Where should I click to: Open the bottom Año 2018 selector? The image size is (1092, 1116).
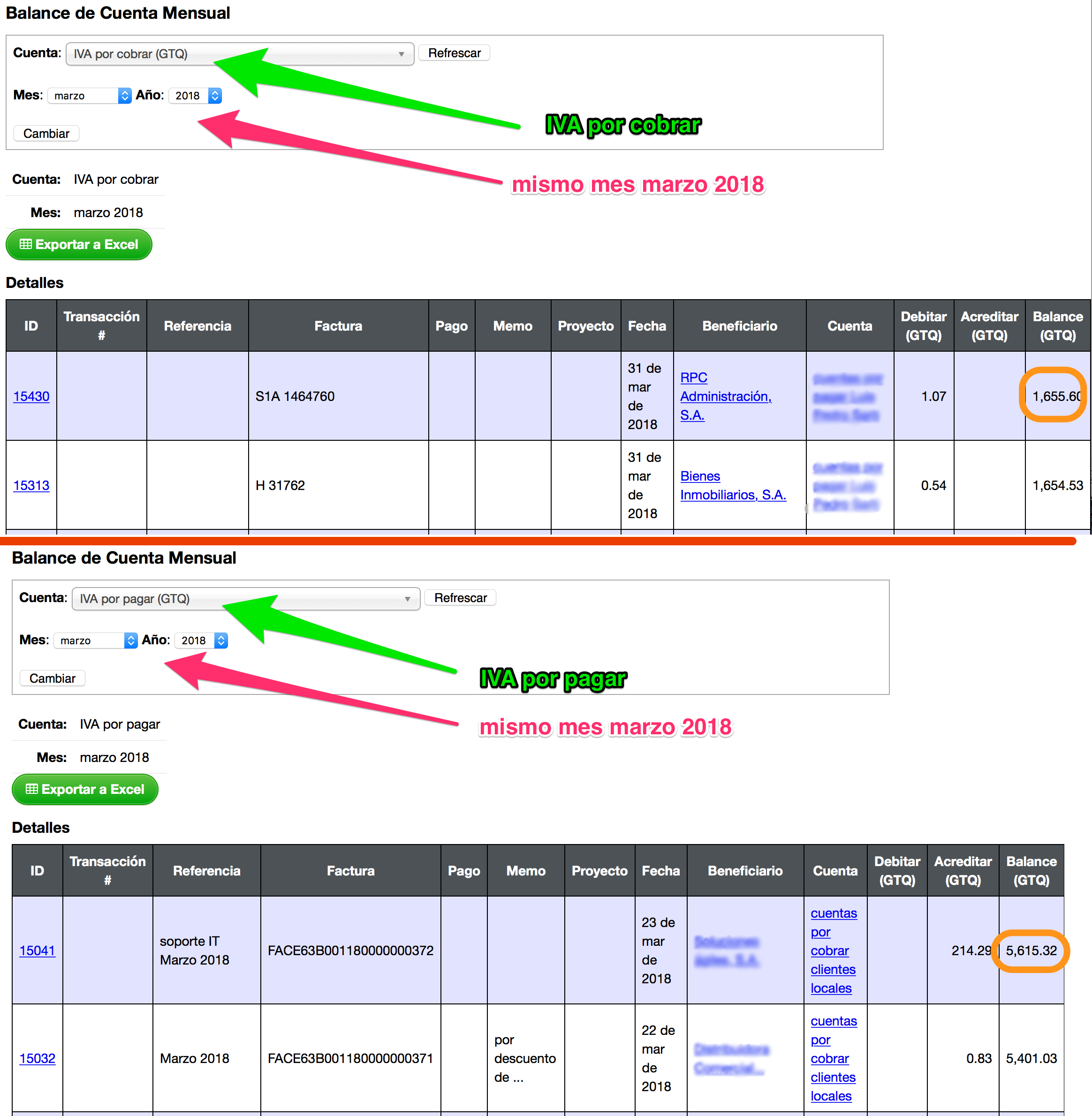[x=201, y=640]
